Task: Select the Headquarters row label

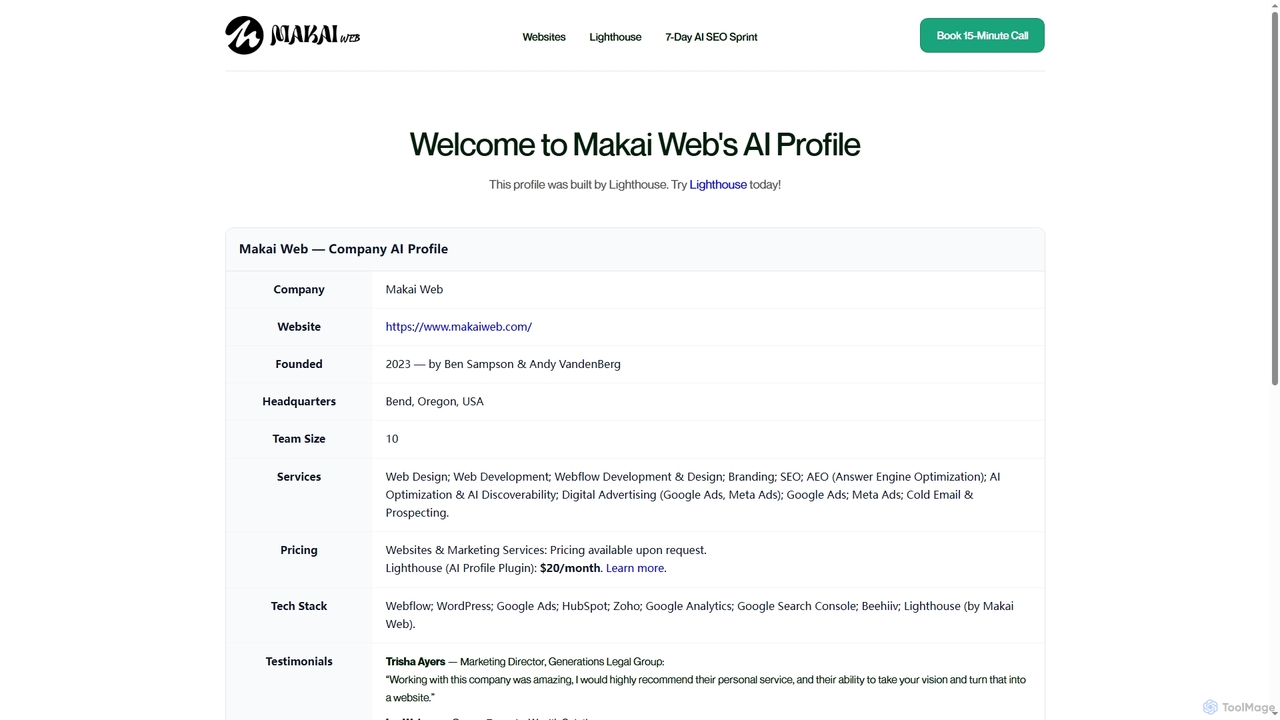Action: point(299,402)
